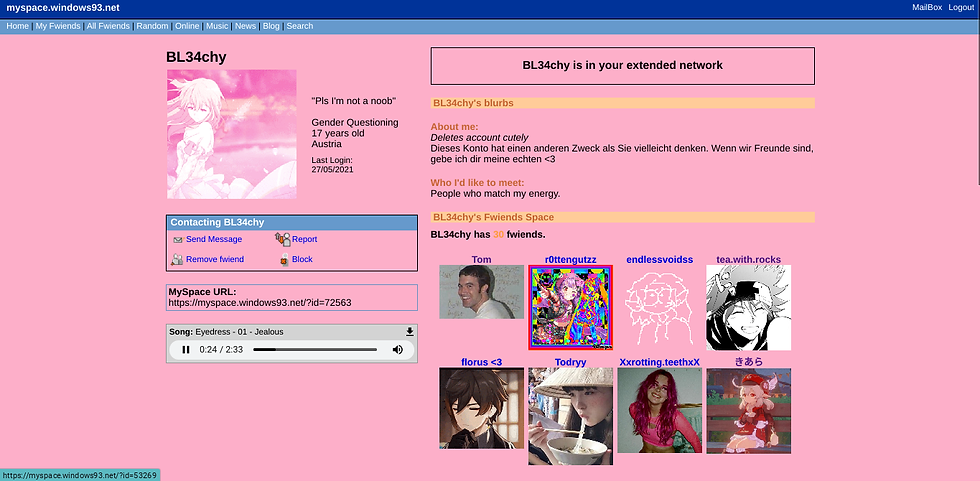Open florus <3 avatar image
Screen dimensions: 980x481
click(481, 408)
